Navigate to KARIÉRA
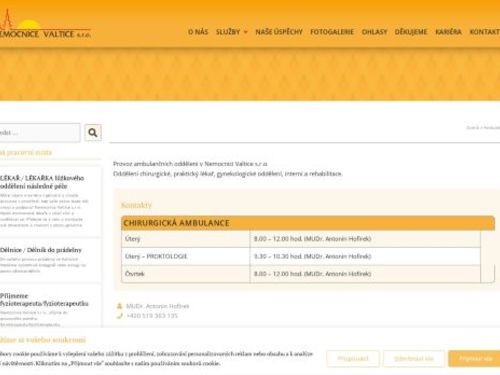 click(448, 32)
